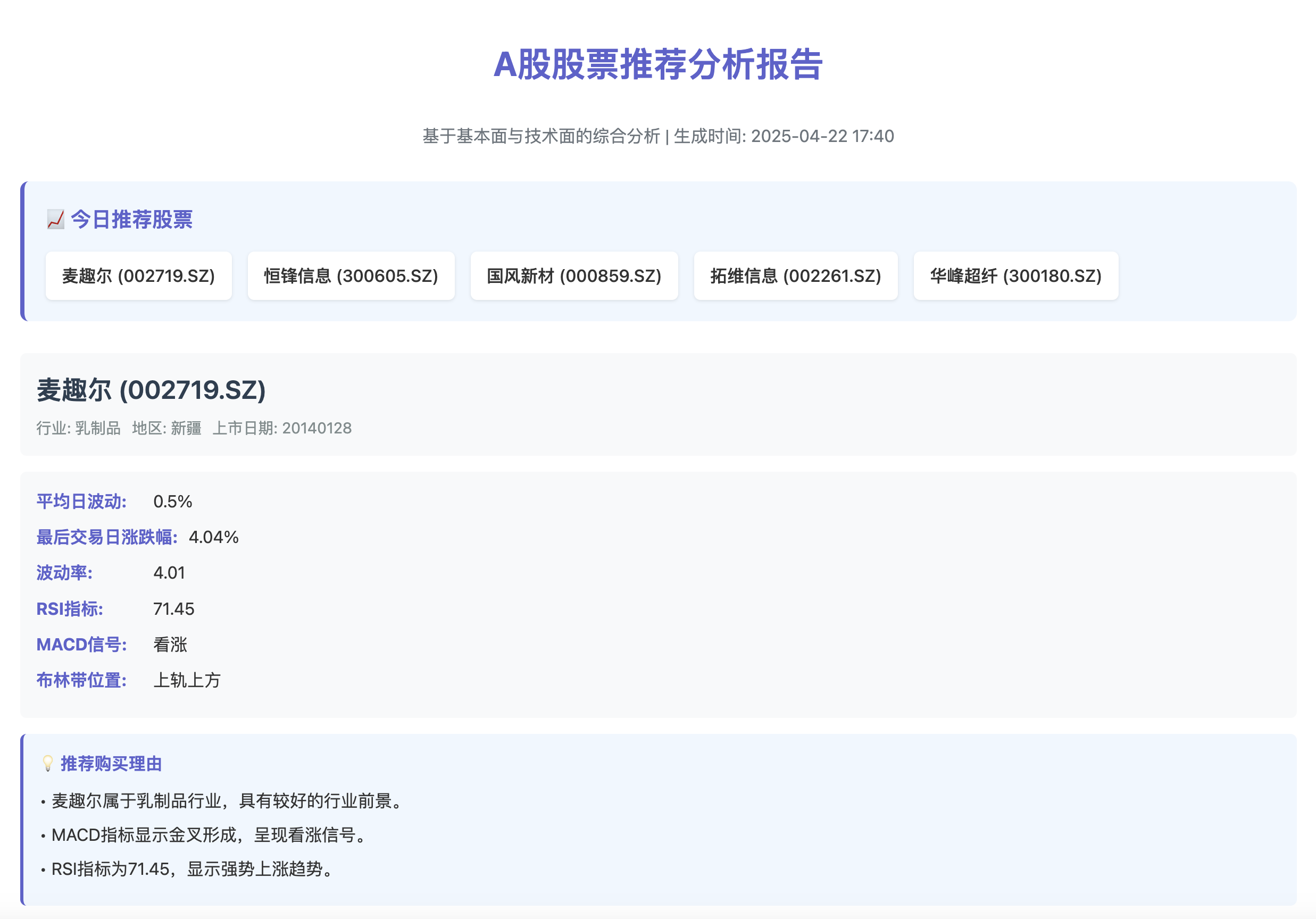Click the 推荐购买理由 heading
This screenshot has height=919, width=1316.
[111, 763]
